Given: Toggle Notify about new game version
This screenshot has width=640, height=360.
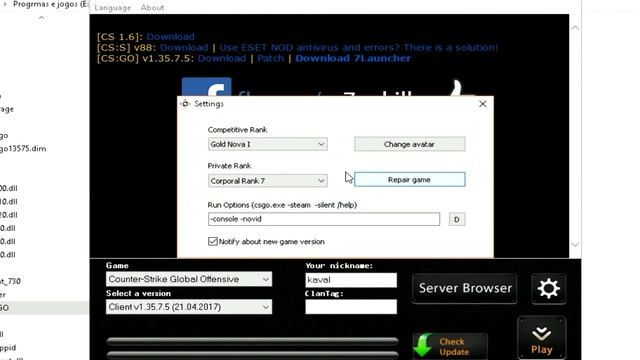Looking at the screenshot, I should coord(213,242).
